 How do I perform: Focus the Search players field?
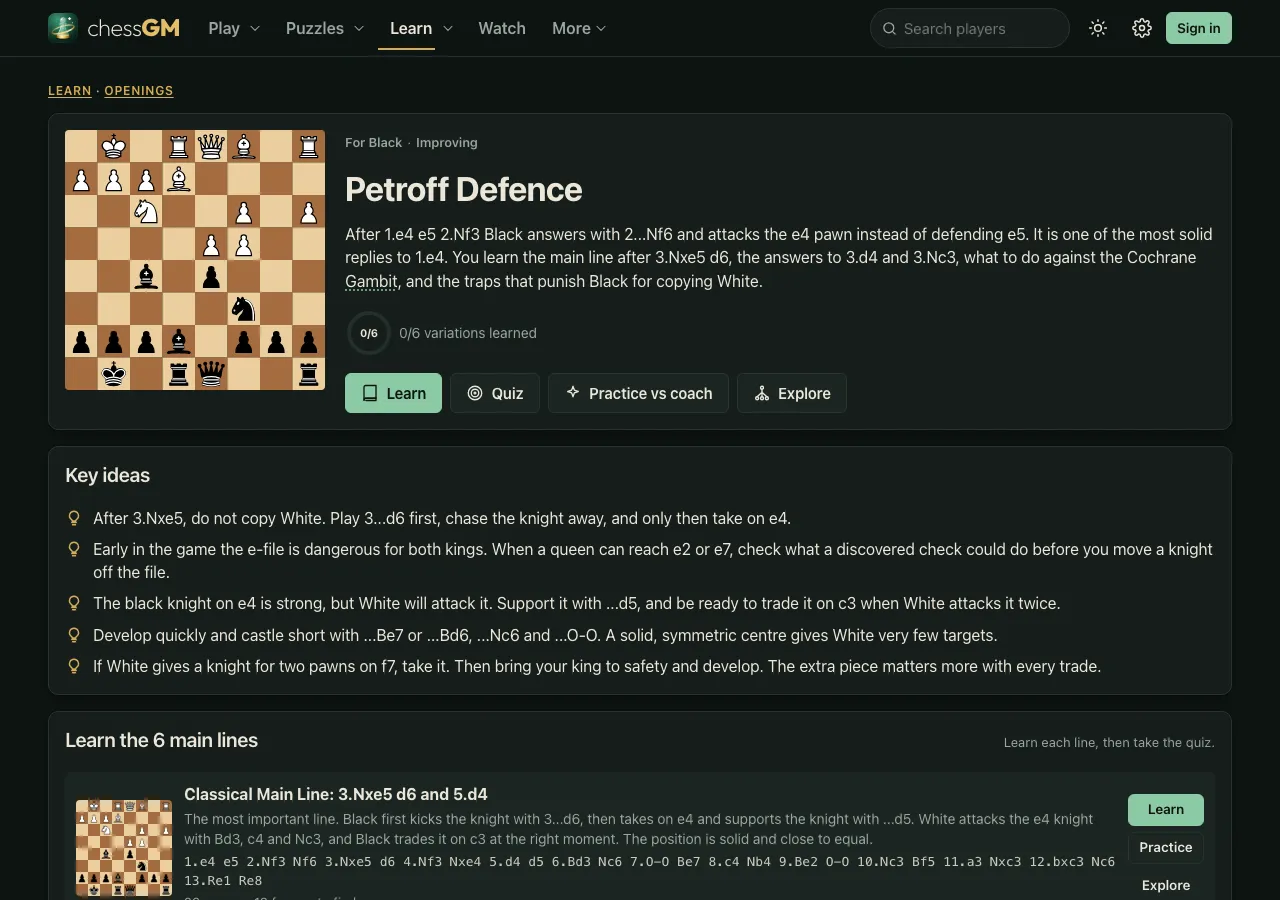(970, 28)
